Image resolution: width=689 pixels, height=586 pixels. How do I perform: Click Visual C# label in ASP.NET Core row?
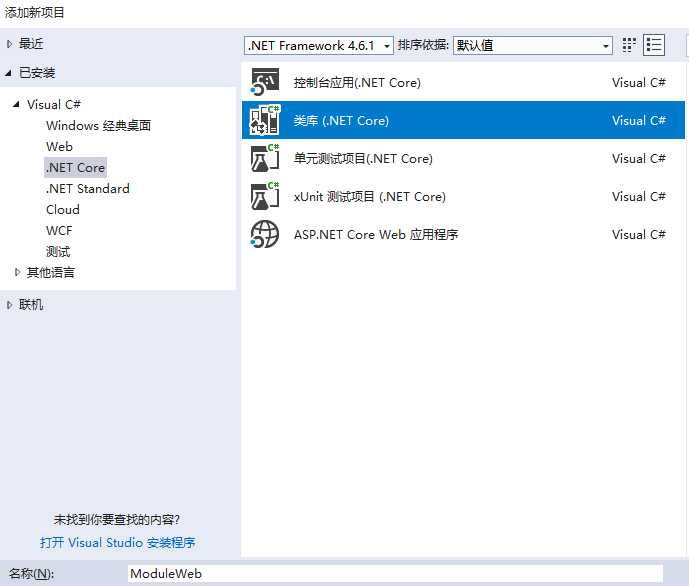click(x=639, y=235)
